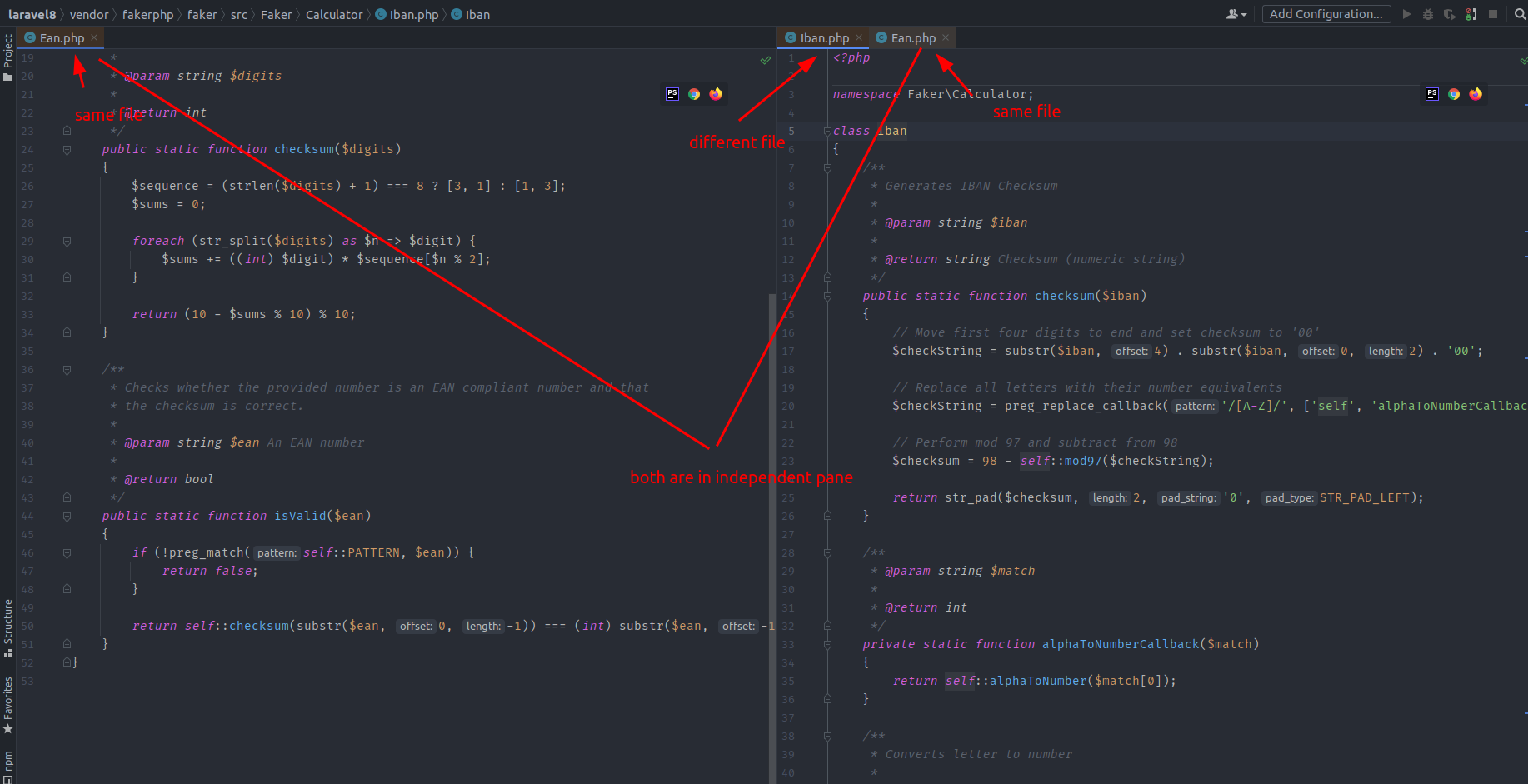
Task: Click the Debug bug icon in toolbar
Action: point(1428,14)
